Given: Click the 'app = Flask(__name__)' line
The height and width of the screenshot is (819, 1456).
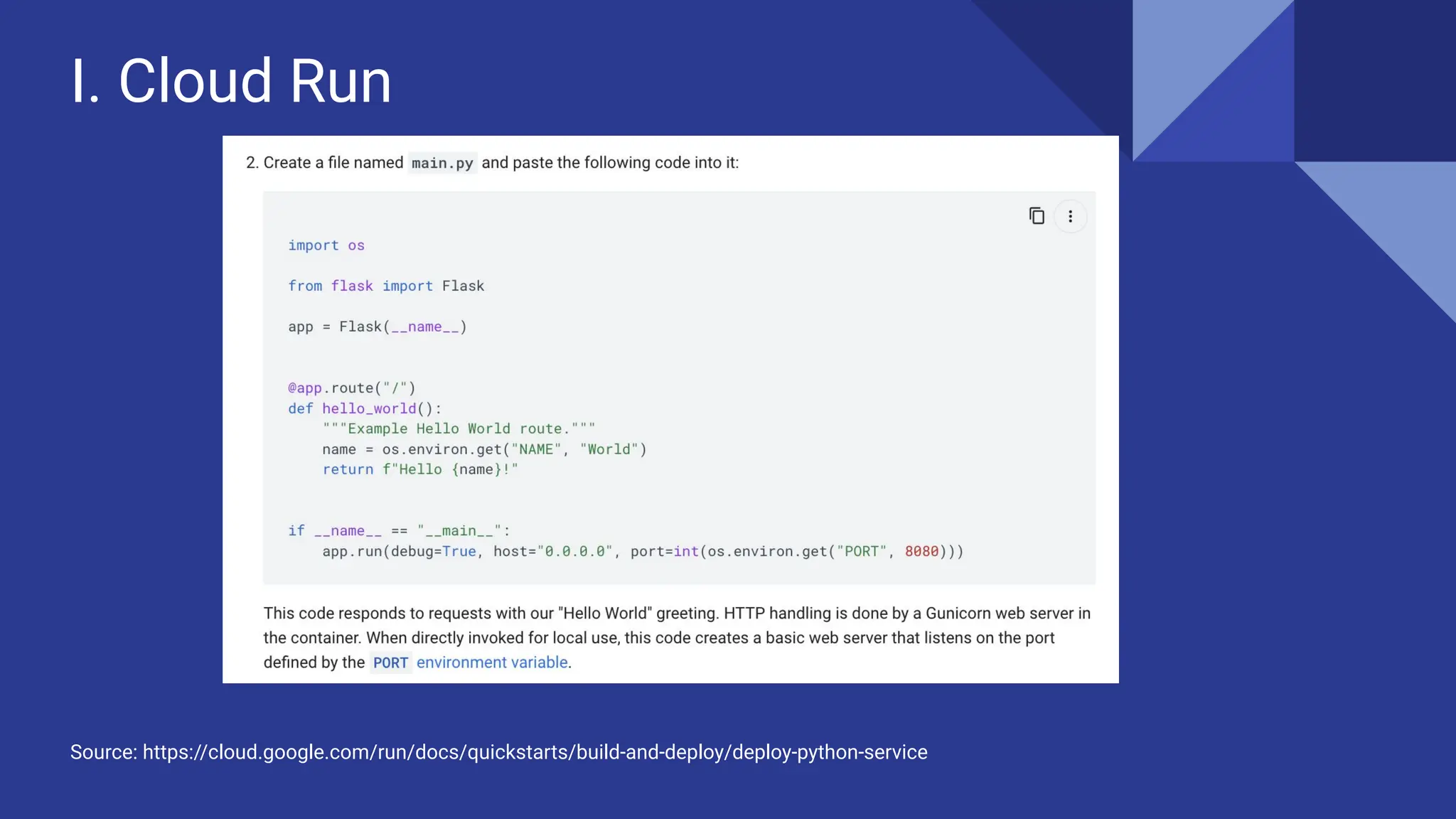Looking at the screenshot, I should point(378,327).
